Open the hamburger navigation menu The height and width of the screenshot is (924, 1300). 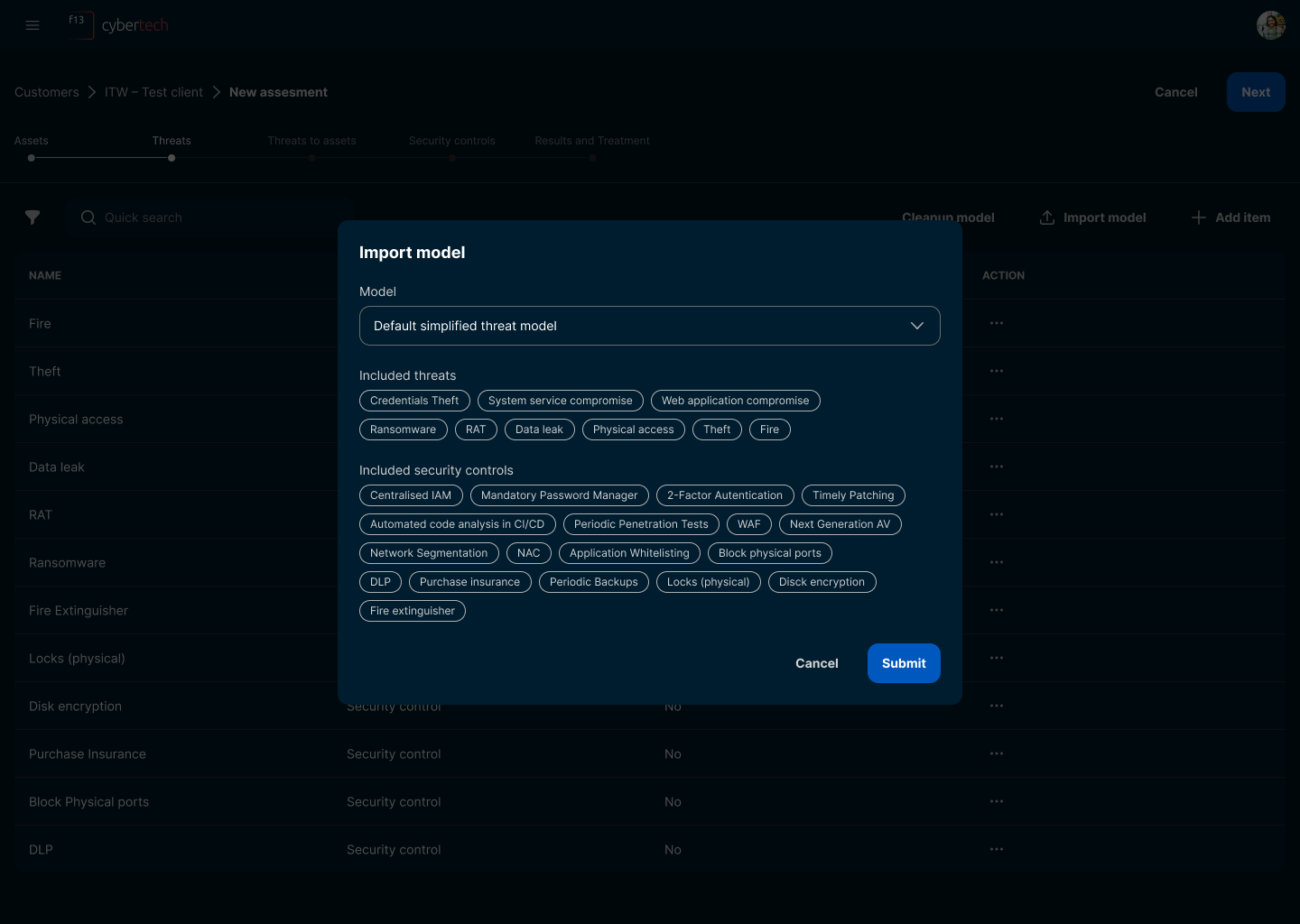tap(32, 25)
